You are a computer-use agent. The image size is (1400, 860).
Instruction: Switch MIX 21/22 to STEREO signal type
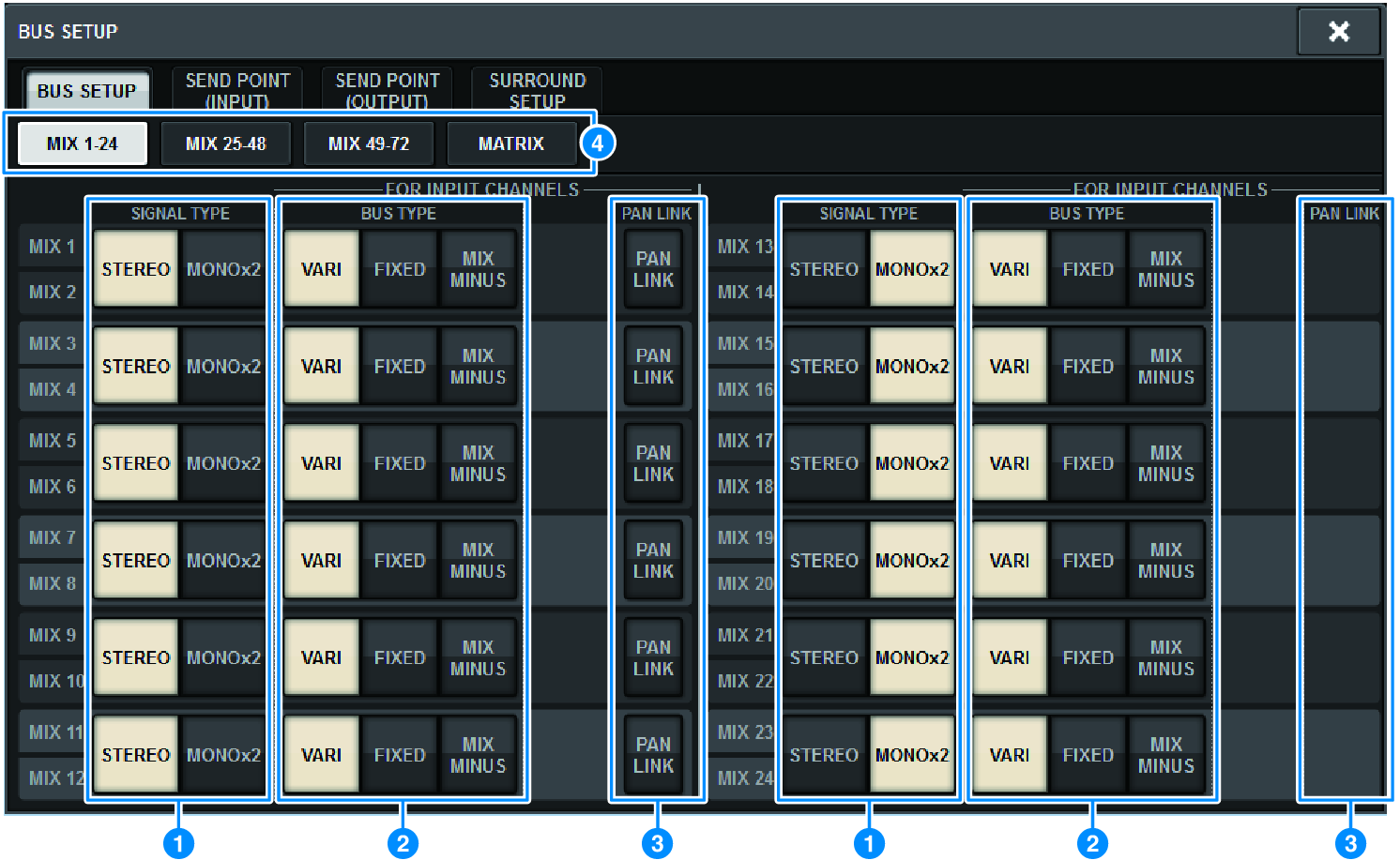pos(824,656)
